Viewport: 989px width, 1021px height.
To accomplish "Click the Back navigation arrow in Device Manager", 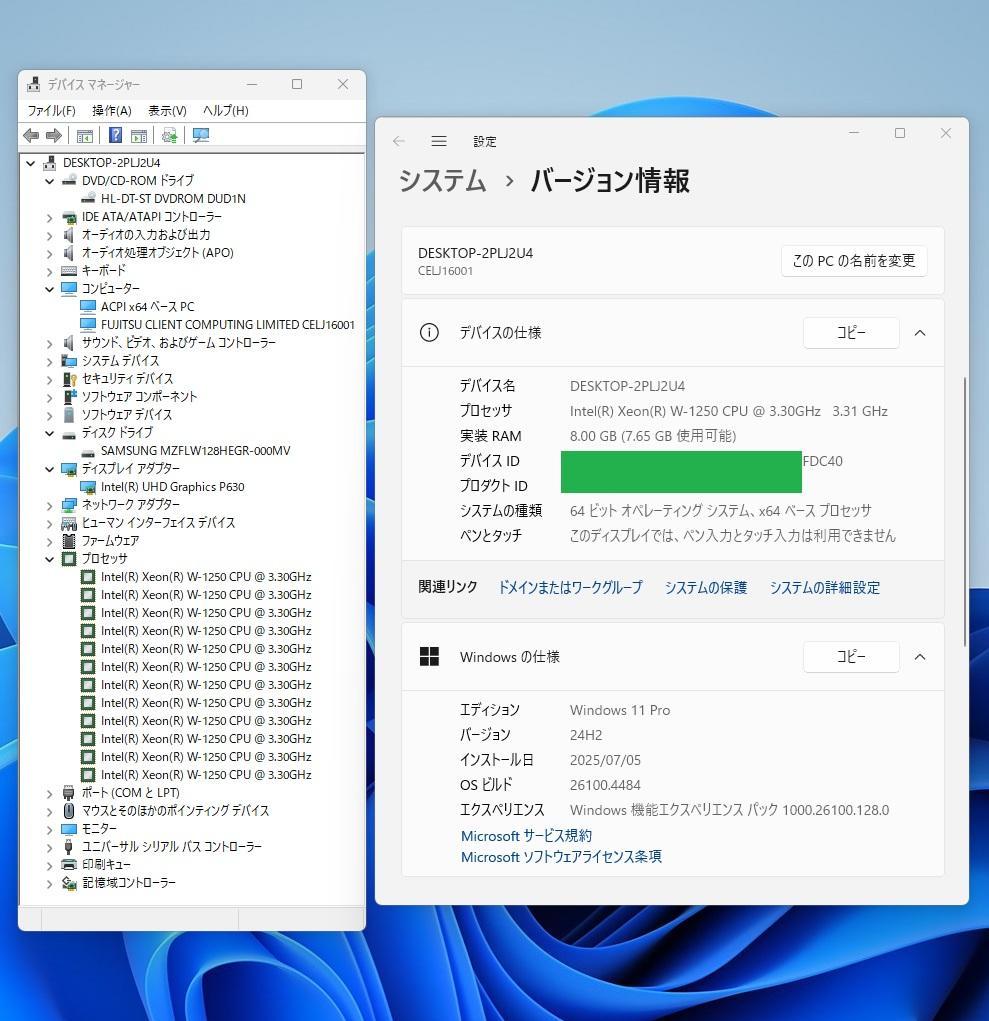I will coord(30,135).
